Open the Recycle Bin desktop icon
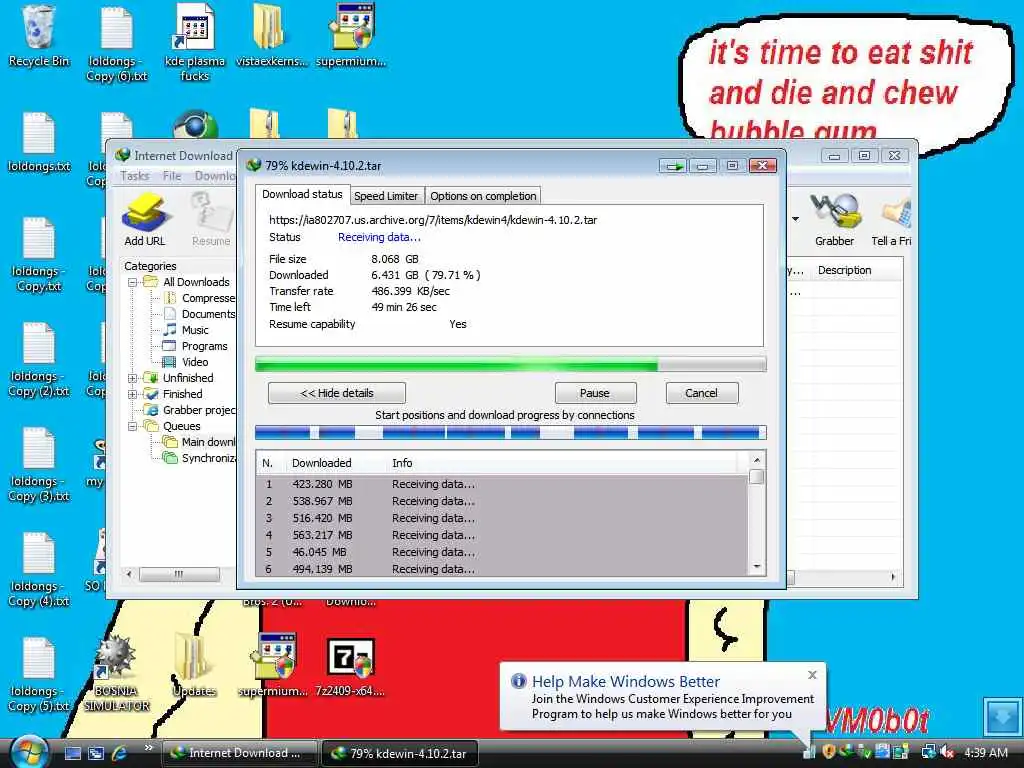The height and width of the screenshot is (768, 1024). click(39, 36)
